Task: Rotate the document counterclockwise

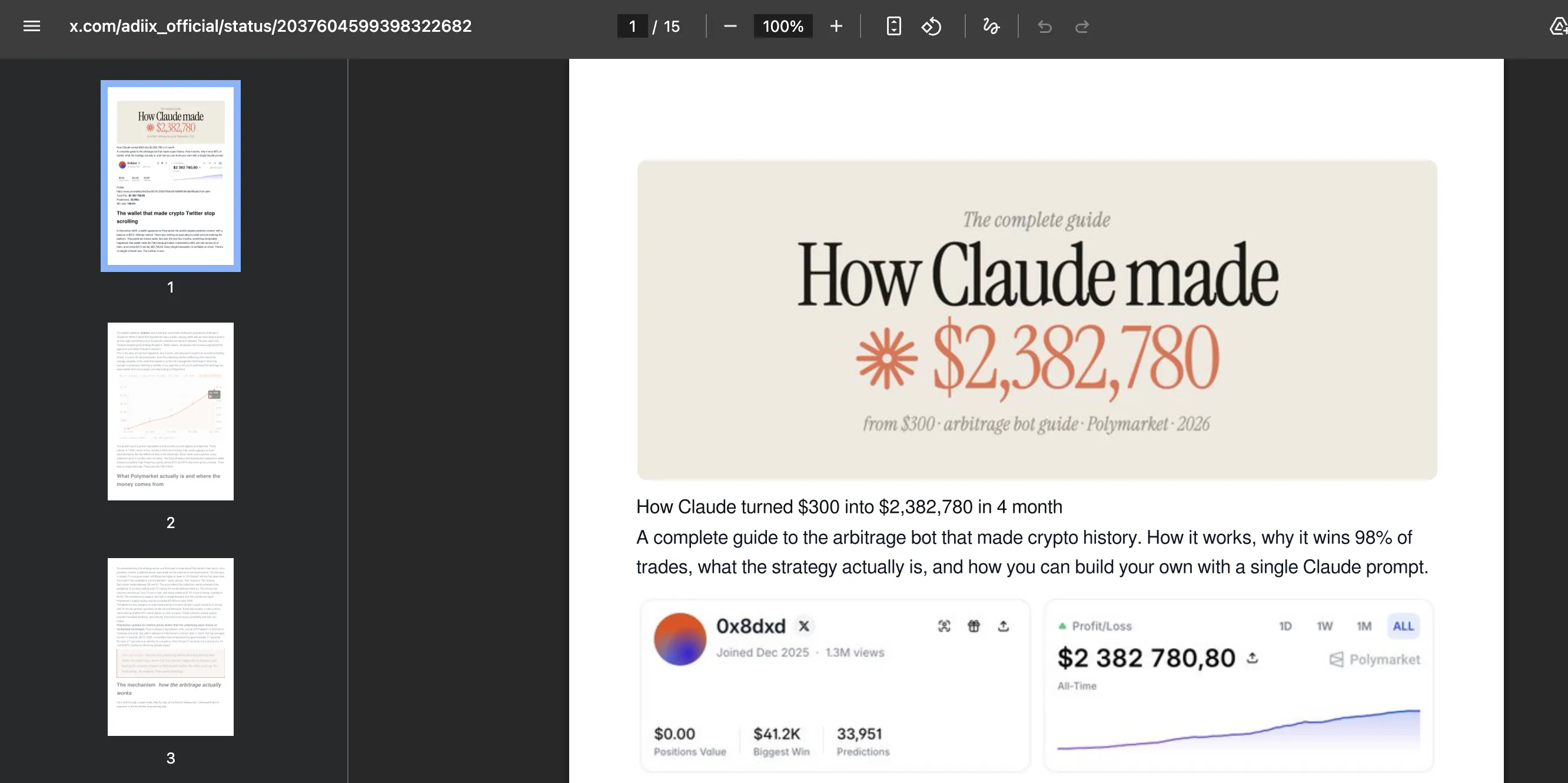Action: [931, 26]
